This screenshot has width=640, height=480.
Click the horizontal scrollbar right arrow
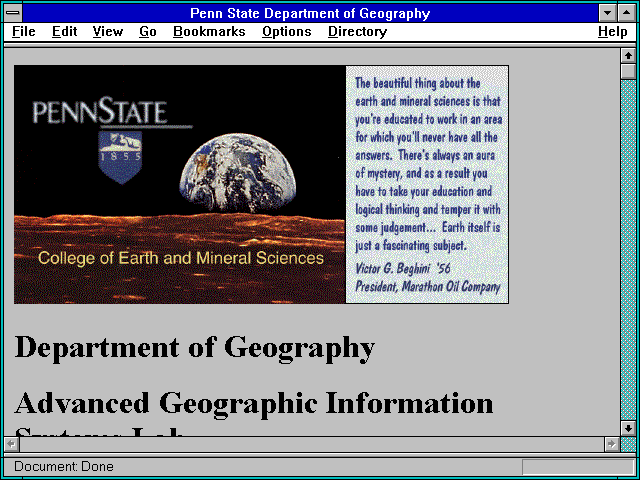tap(611, 444)
